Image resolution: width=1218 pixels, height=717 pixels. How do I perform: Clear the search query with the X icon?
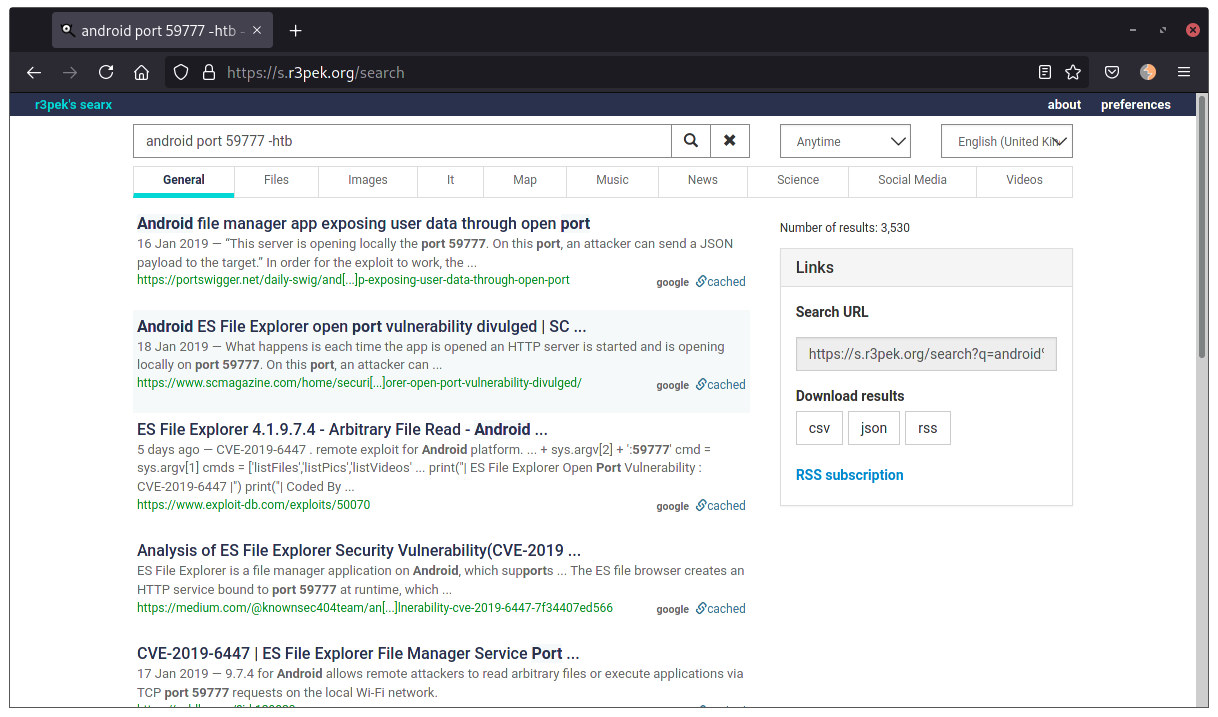coord(729,140)
